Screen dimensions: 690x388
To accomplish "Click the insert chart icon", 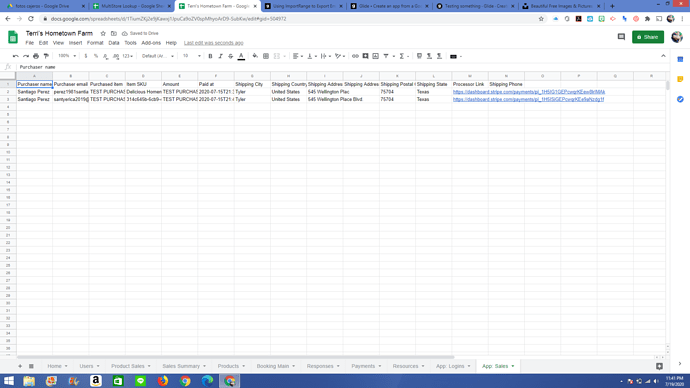I will [375, 56].
